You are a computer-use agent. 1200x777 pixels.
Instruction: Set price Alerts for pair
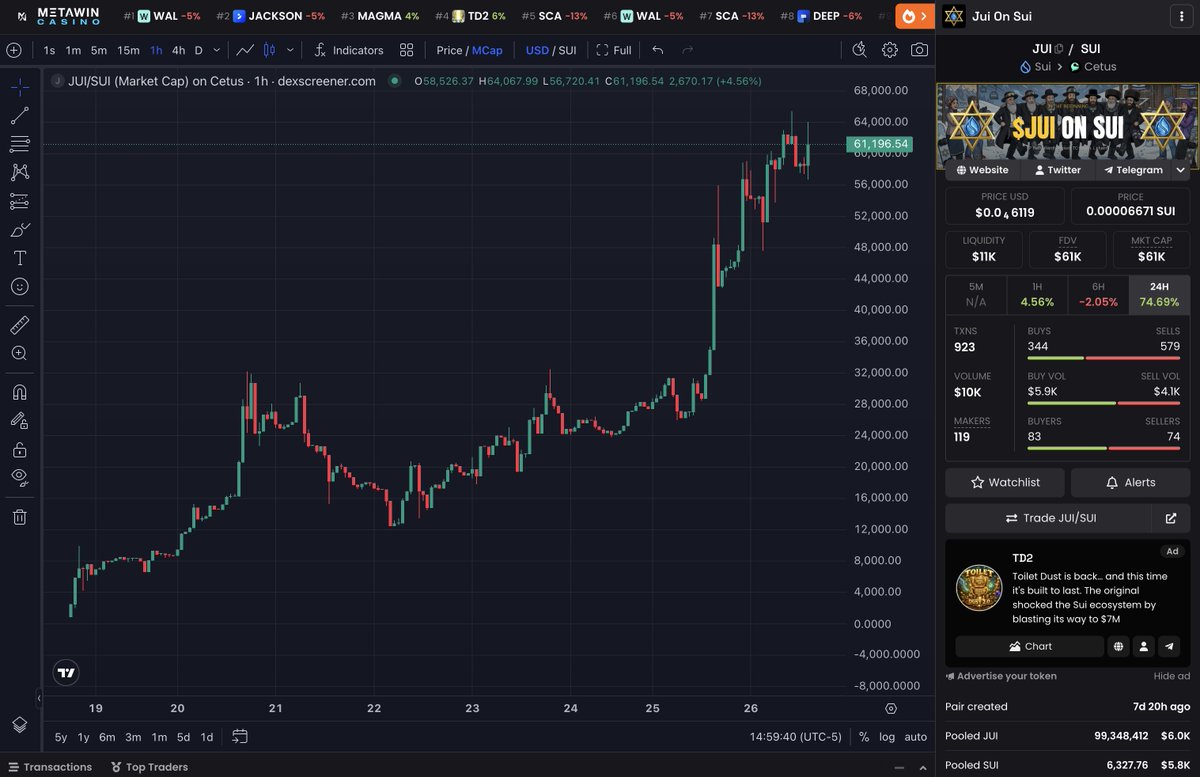coord(1130,482)
